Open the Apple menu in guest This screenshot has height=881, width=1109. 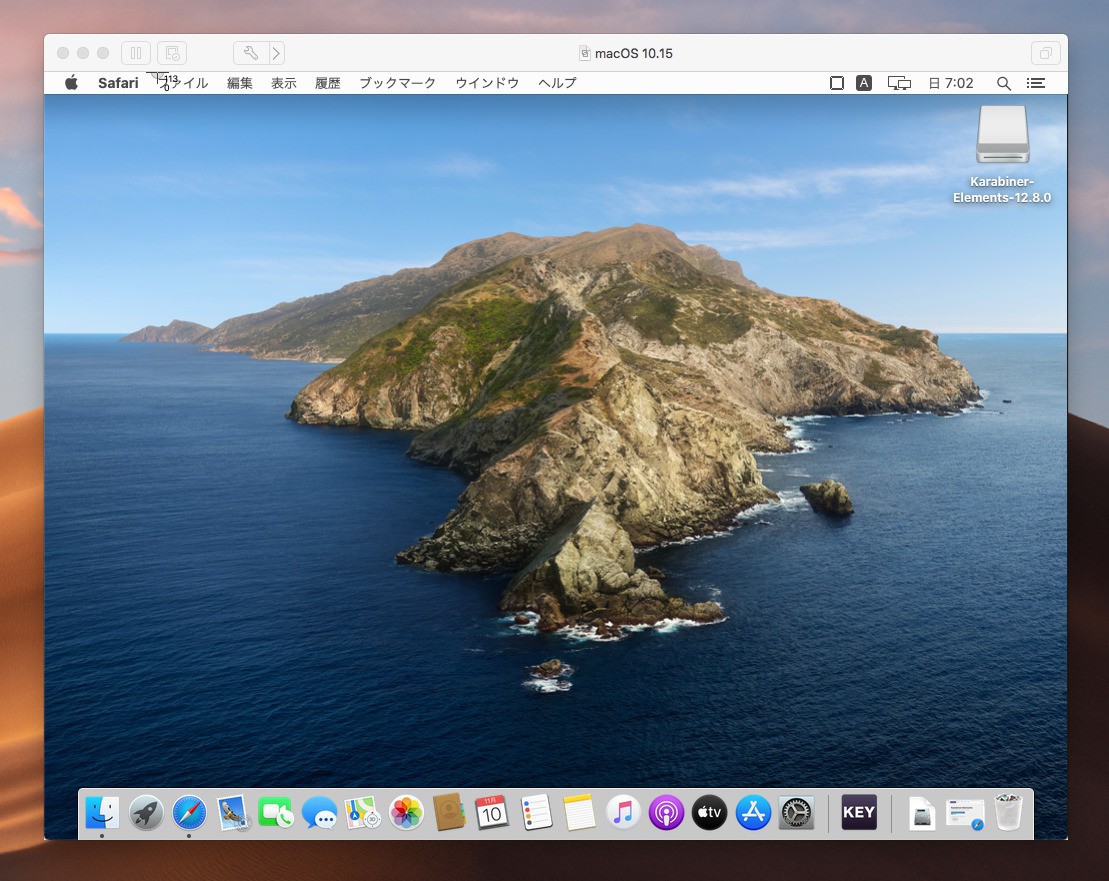pyautogui.click(x=71, y=83)
